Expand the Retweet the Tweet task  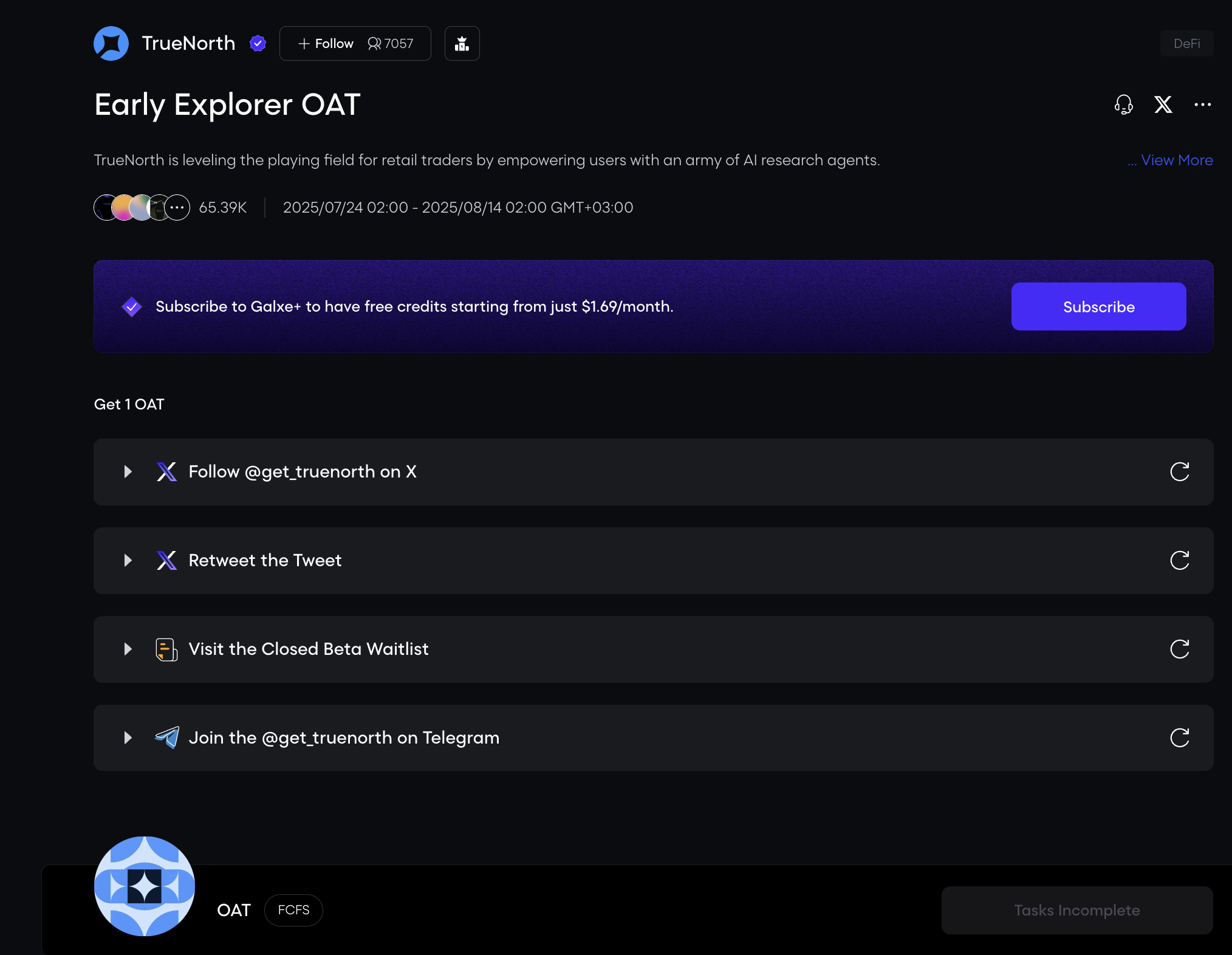tap(128, 560)
